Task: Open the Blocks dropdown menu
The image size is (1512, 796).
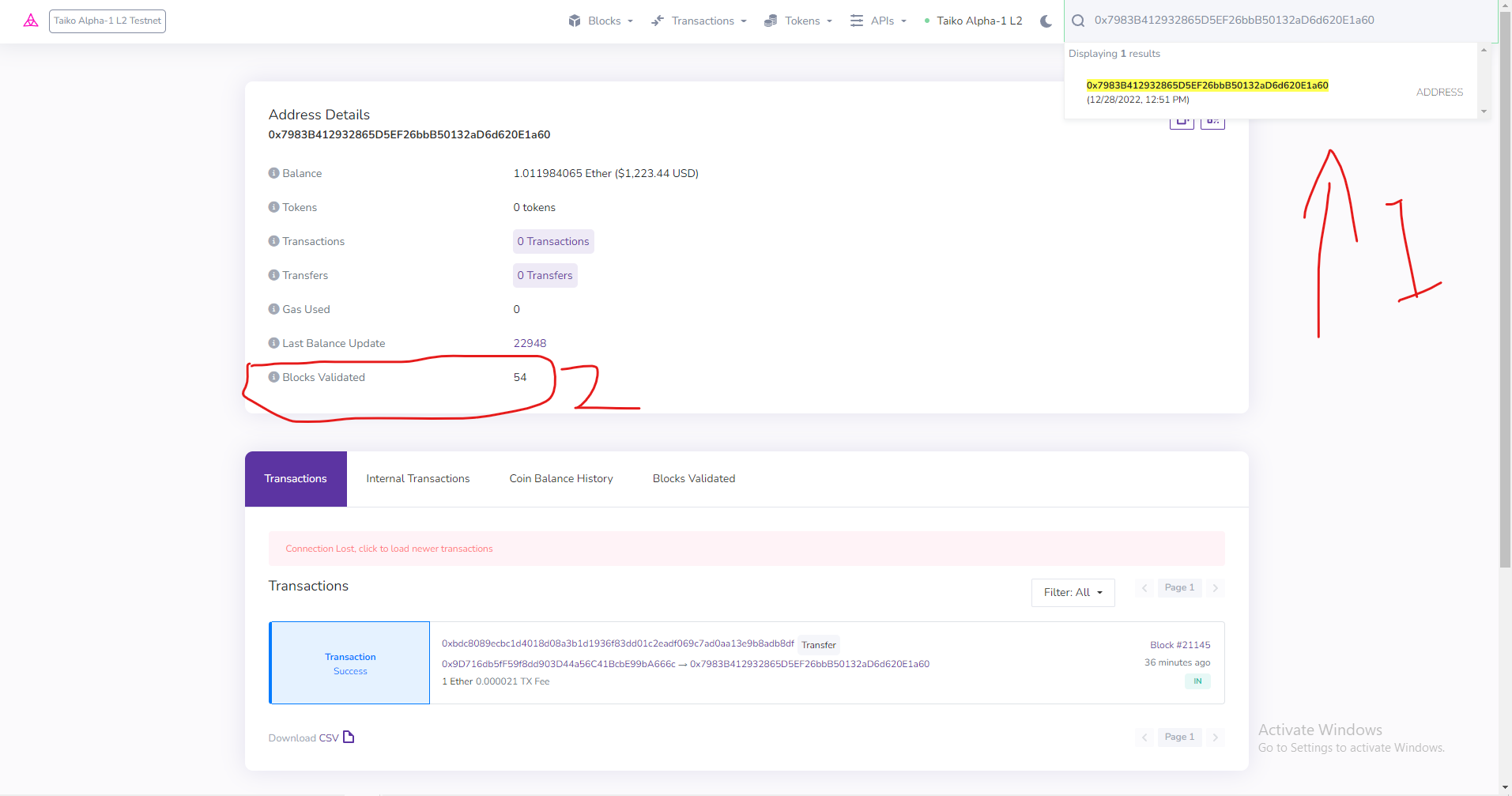Action: (601, 21)
